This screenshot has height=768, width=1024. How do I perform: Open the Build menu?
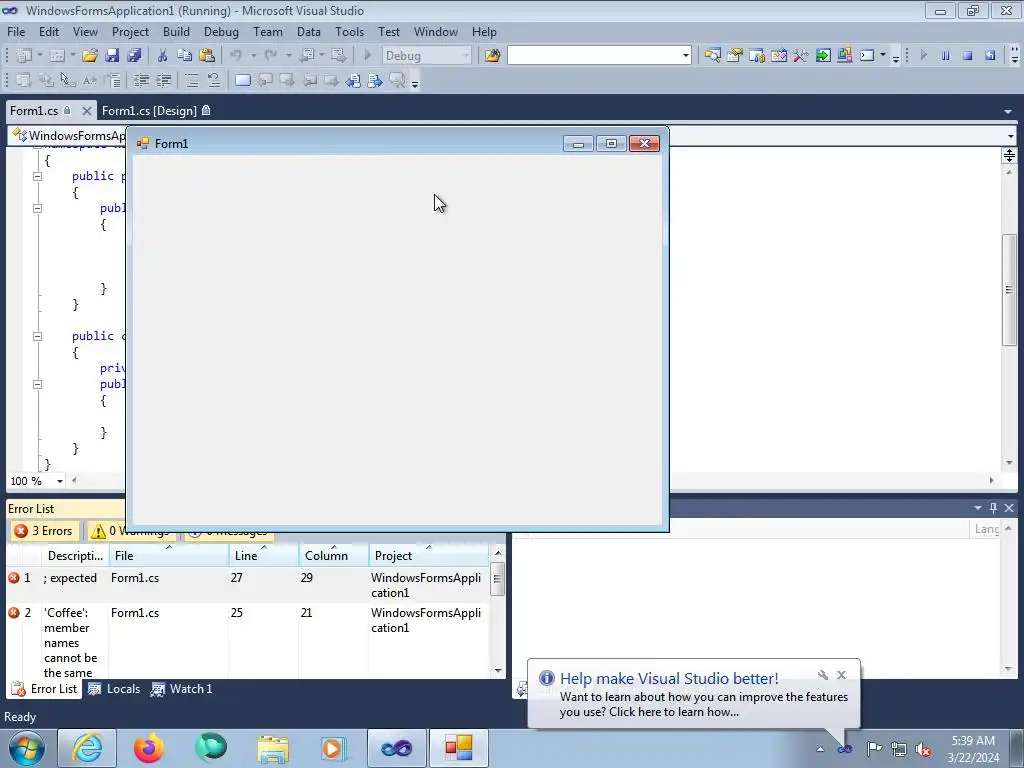tap(176, 32)
